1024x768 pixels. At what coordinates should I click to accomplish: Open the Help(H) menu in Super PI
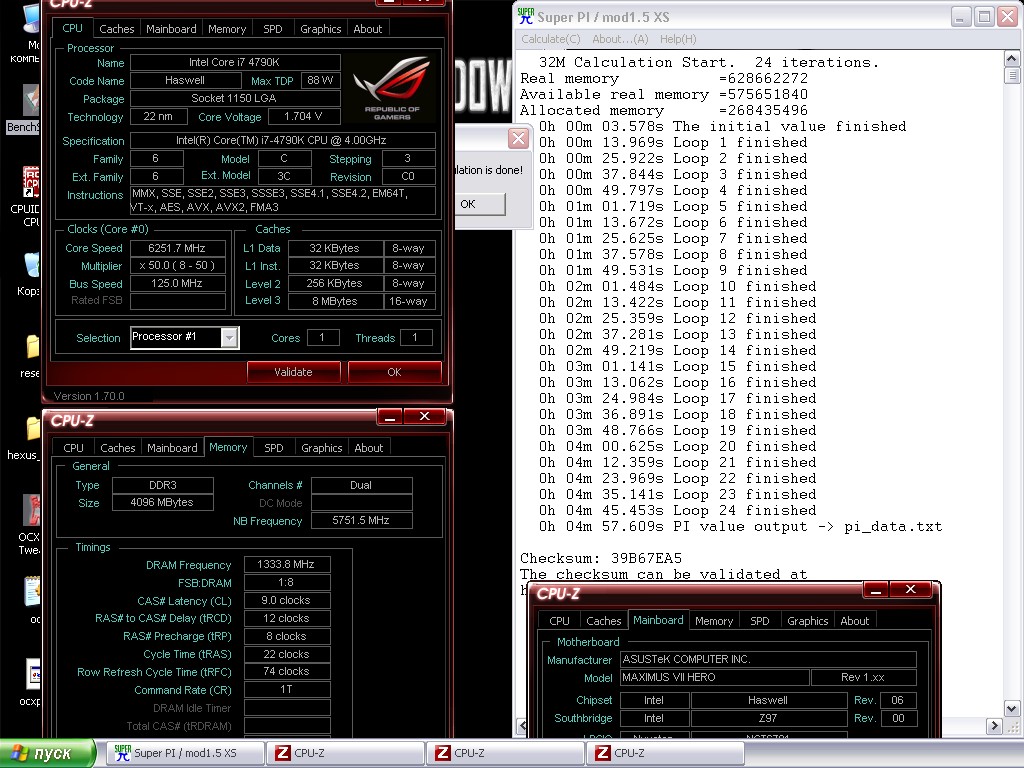[678, 39]
